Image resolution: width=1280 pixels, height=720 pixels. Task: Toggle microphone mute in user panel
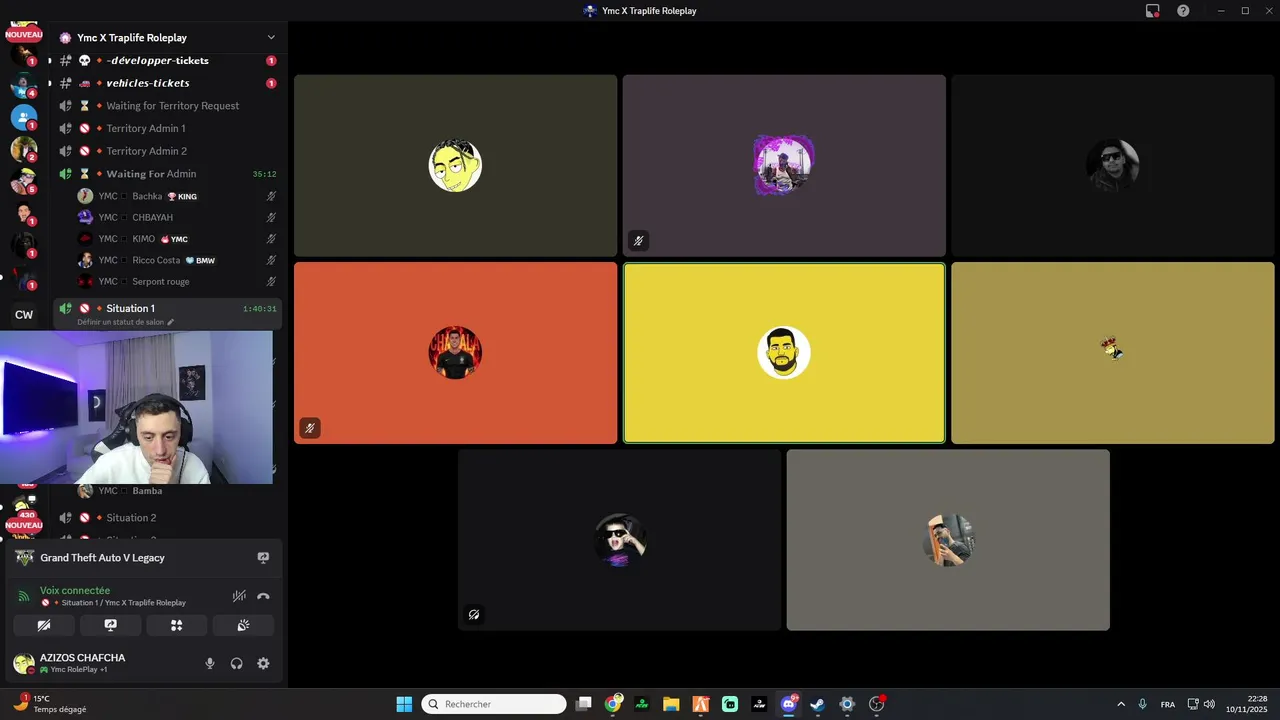tap(210, 663)
